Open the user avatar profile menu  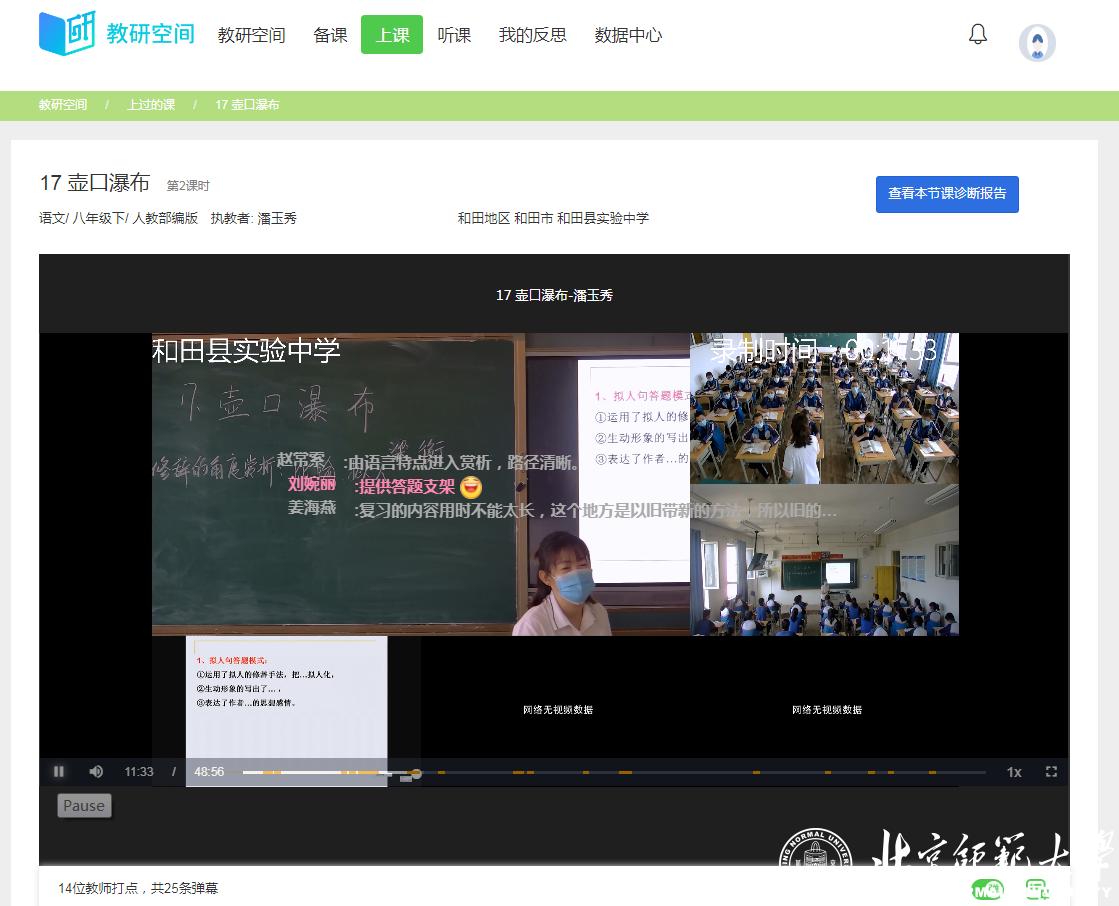tap(1037, 43)
